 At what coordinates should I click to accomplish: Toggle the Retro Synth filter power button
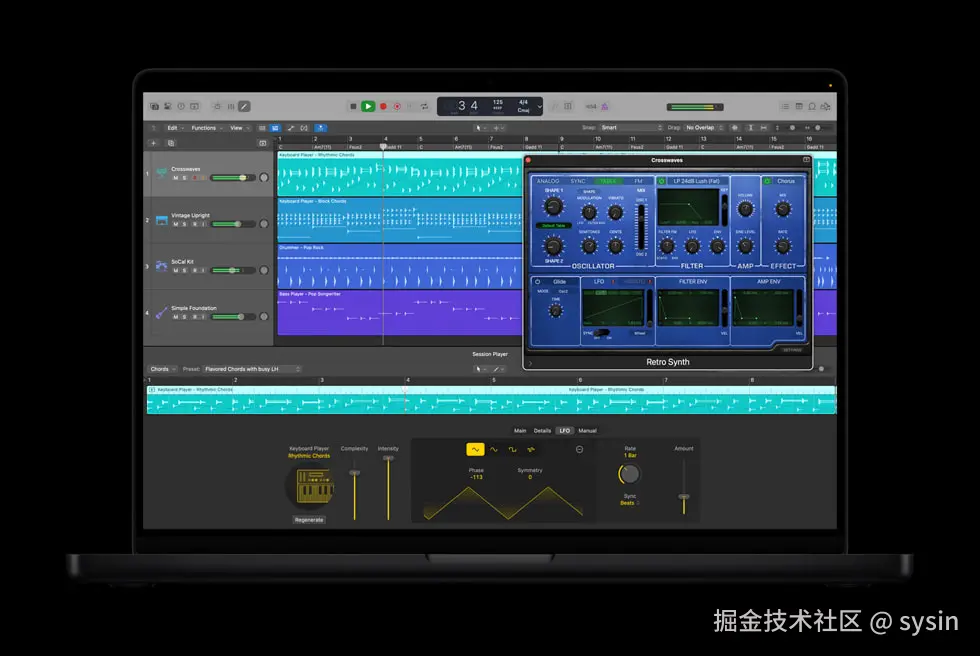point(662,181)
